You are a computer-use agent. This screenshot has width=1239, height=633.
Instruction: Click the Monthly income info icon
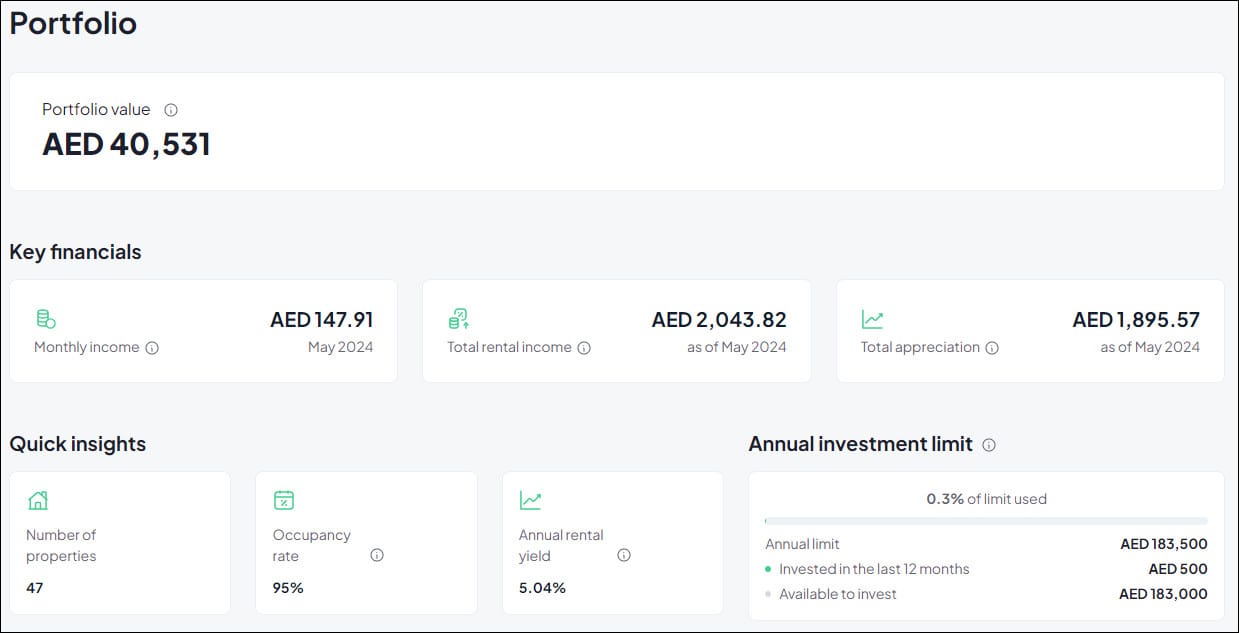[152, 348]
